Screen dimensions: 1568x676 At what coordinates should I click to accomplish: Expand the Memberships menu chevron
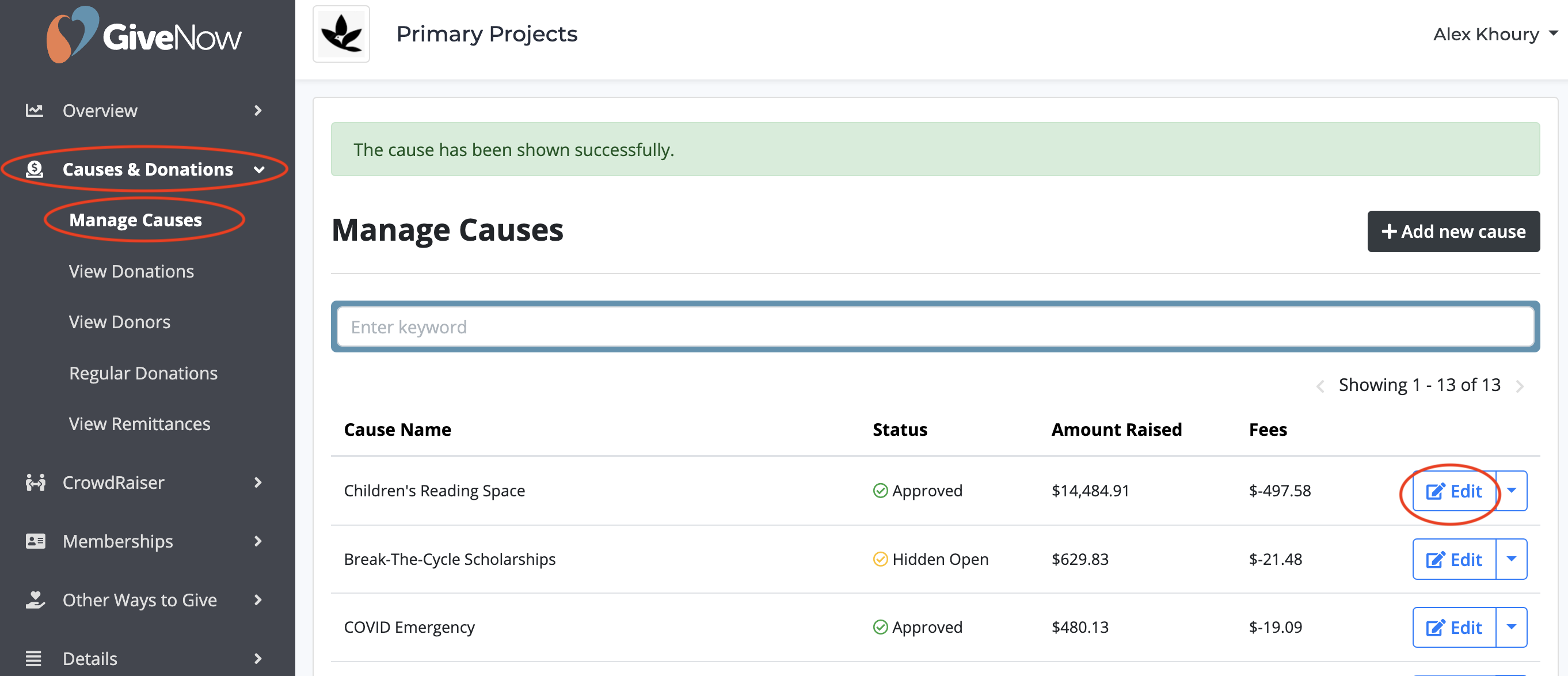[x=258, y=541]
